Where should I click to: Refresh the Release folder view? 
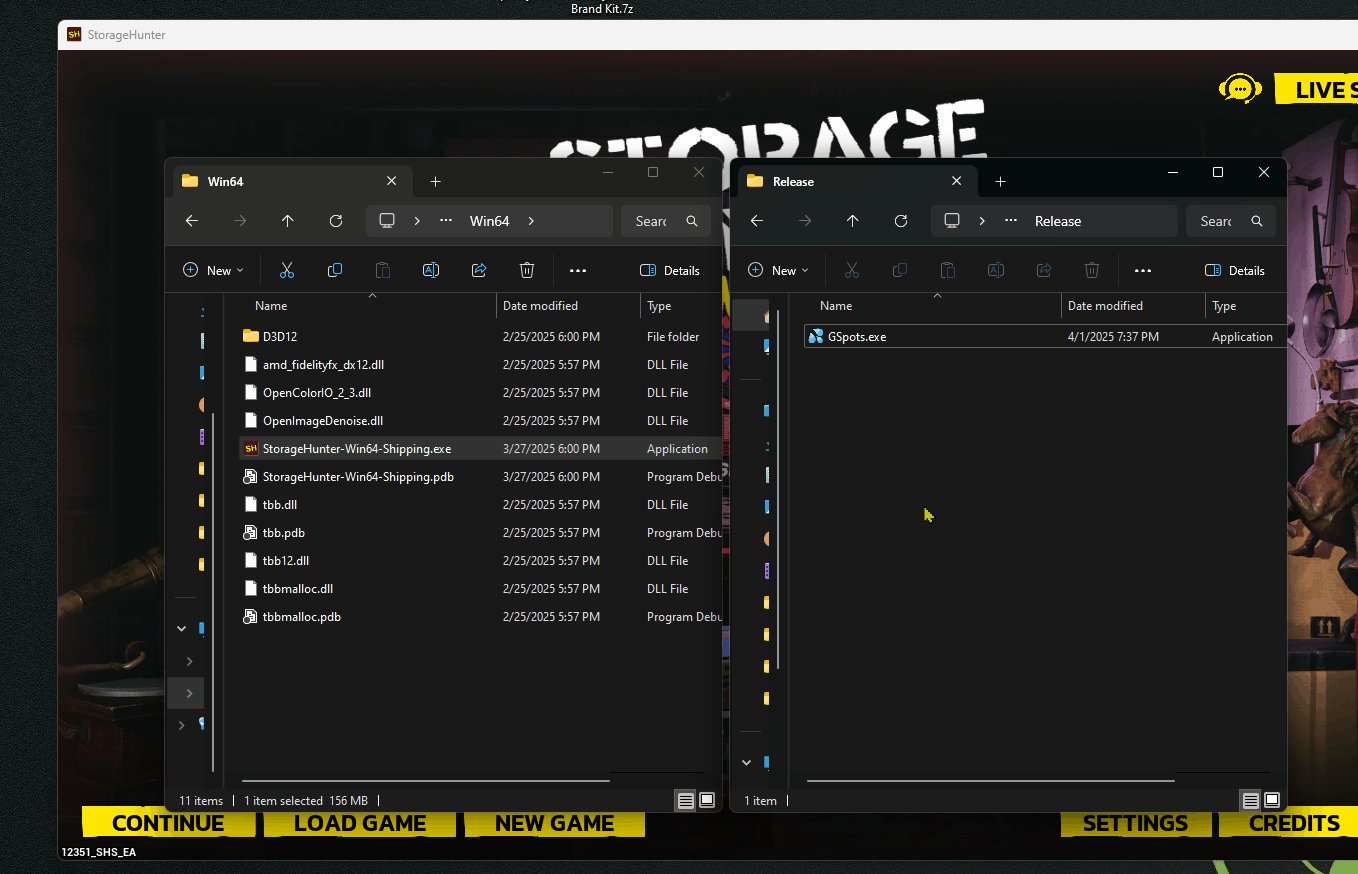(901, 221)
